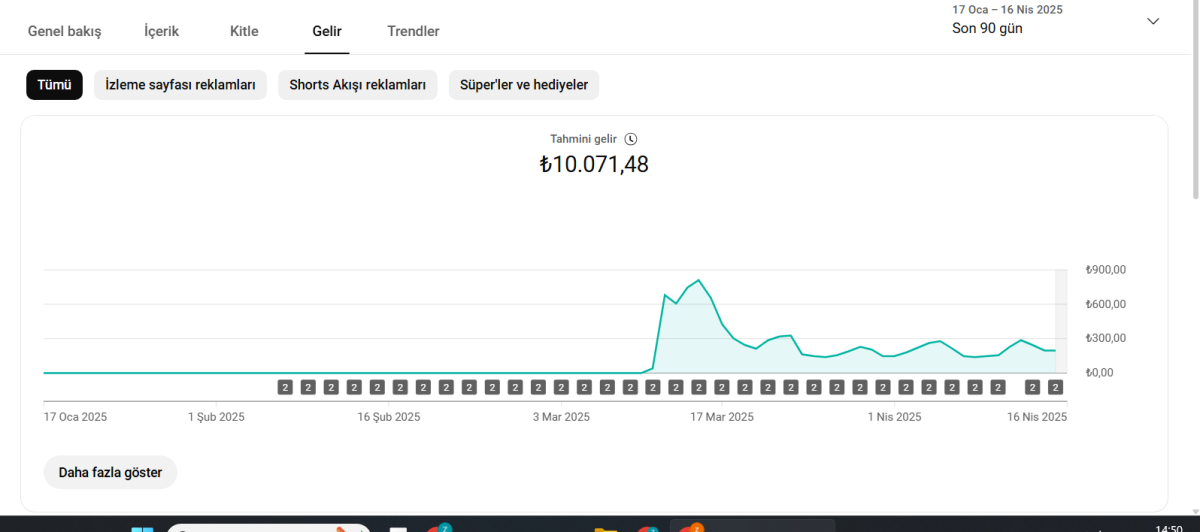
Task: Select the Gelir tab
Action: point(327,31)
